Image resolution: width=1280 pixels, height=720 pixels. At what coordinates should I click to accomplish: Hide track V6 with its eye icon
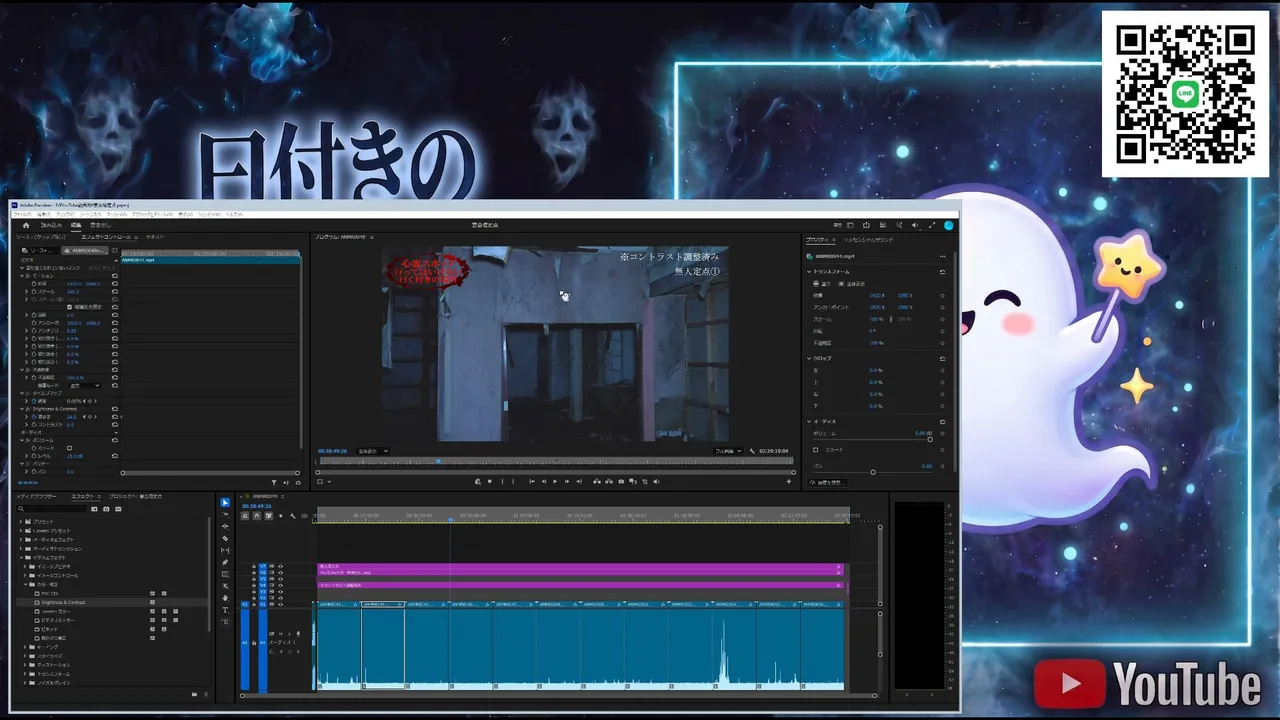(x=281, y=573)
